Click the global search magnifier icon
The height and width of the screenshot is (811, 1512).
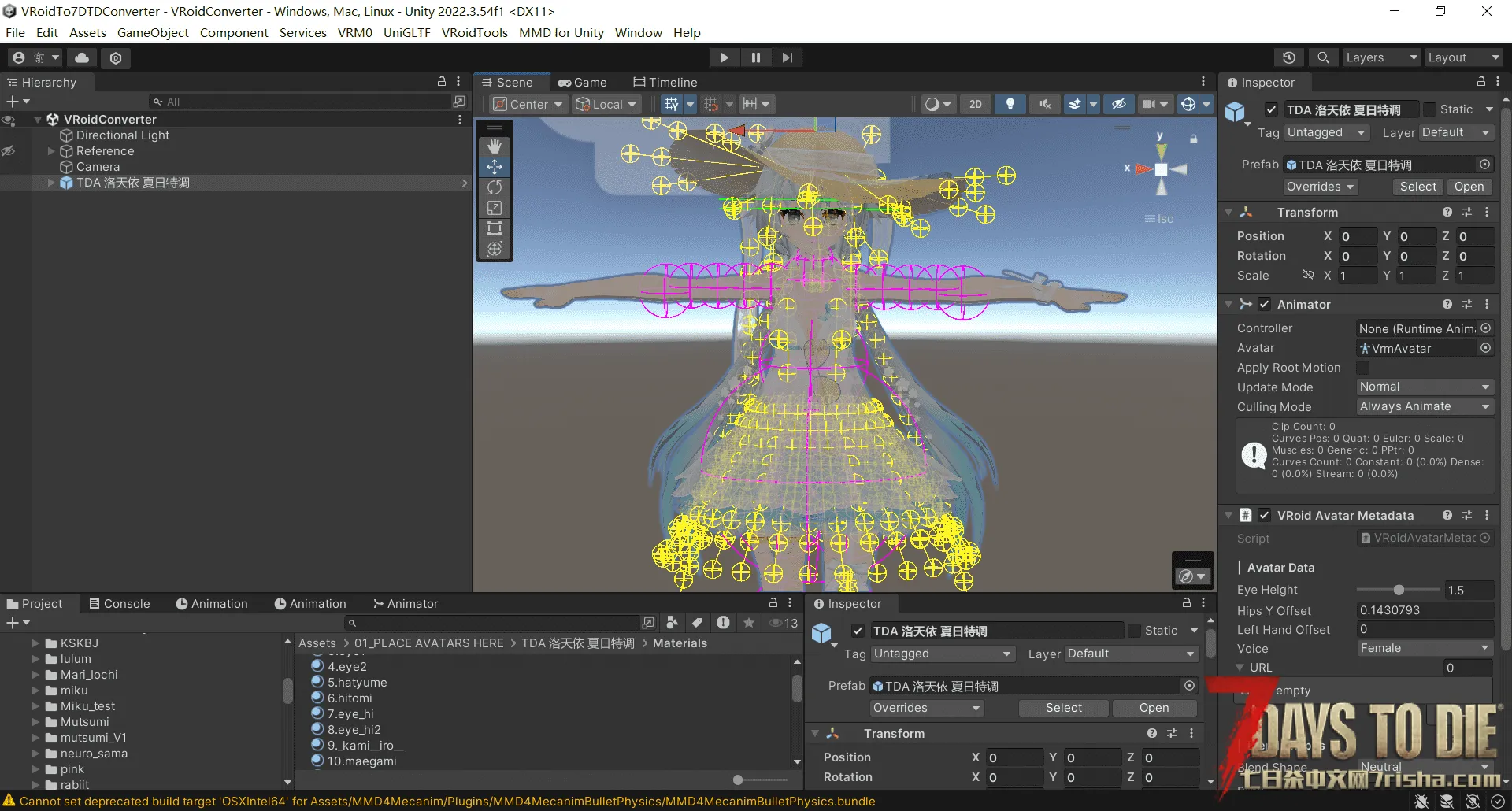[x=1323, y=57]
